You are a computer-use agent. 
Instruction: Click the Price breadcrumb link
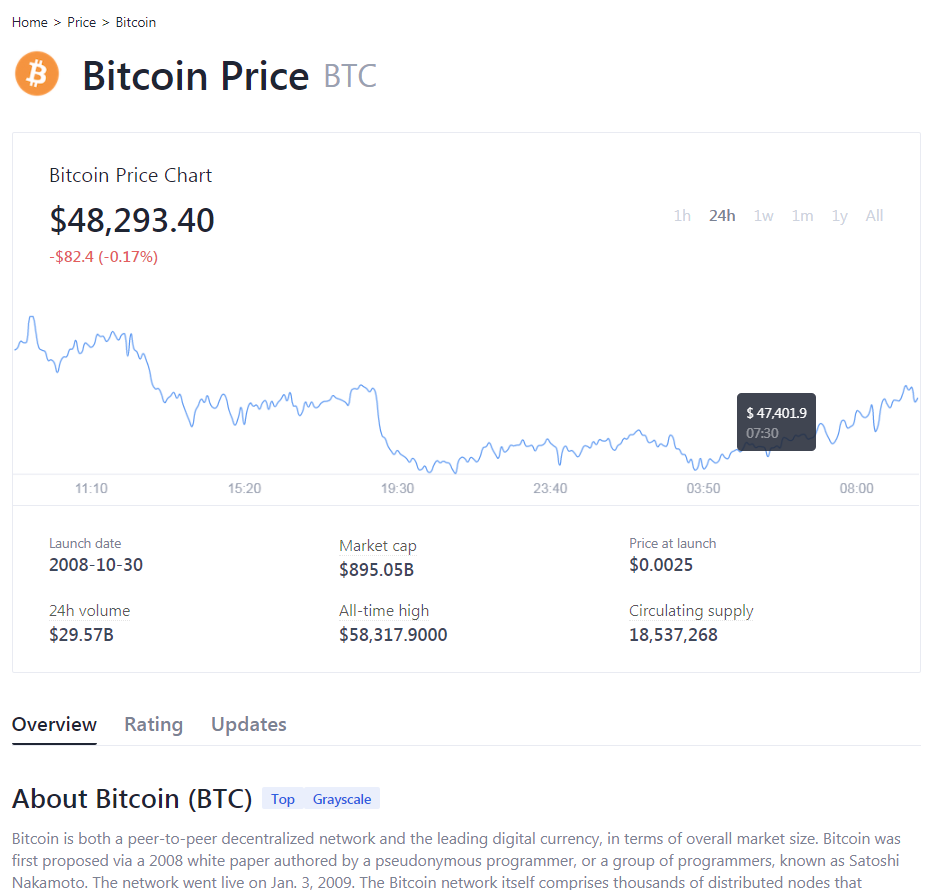click(81, 22)
